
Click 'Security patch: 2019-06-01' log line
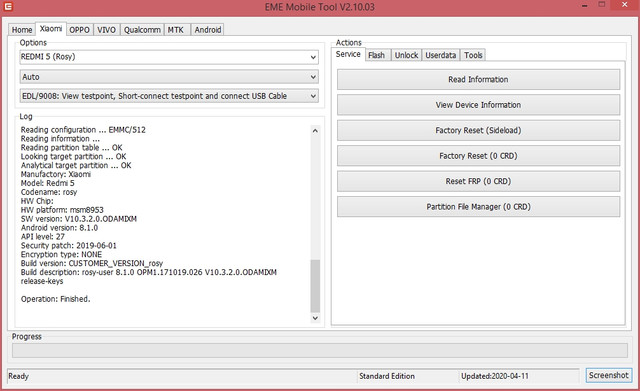click(x=69, y=245)
